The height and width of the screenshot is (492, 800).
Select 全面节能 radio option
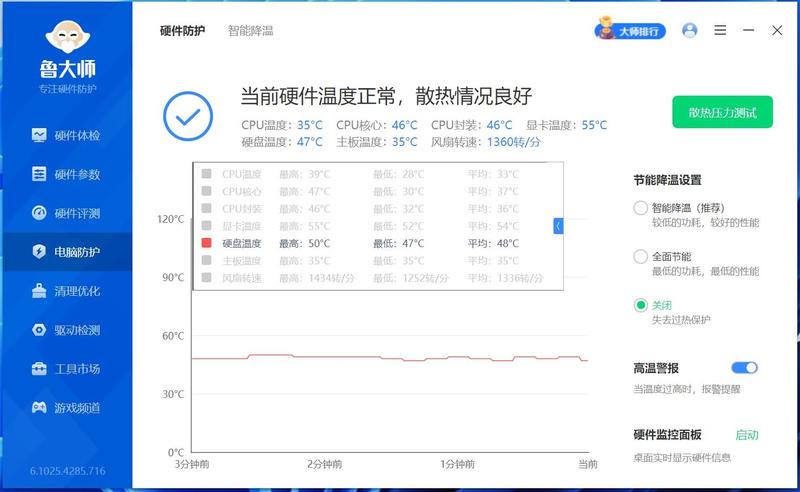pyautogui.click(x=640, y=256)
